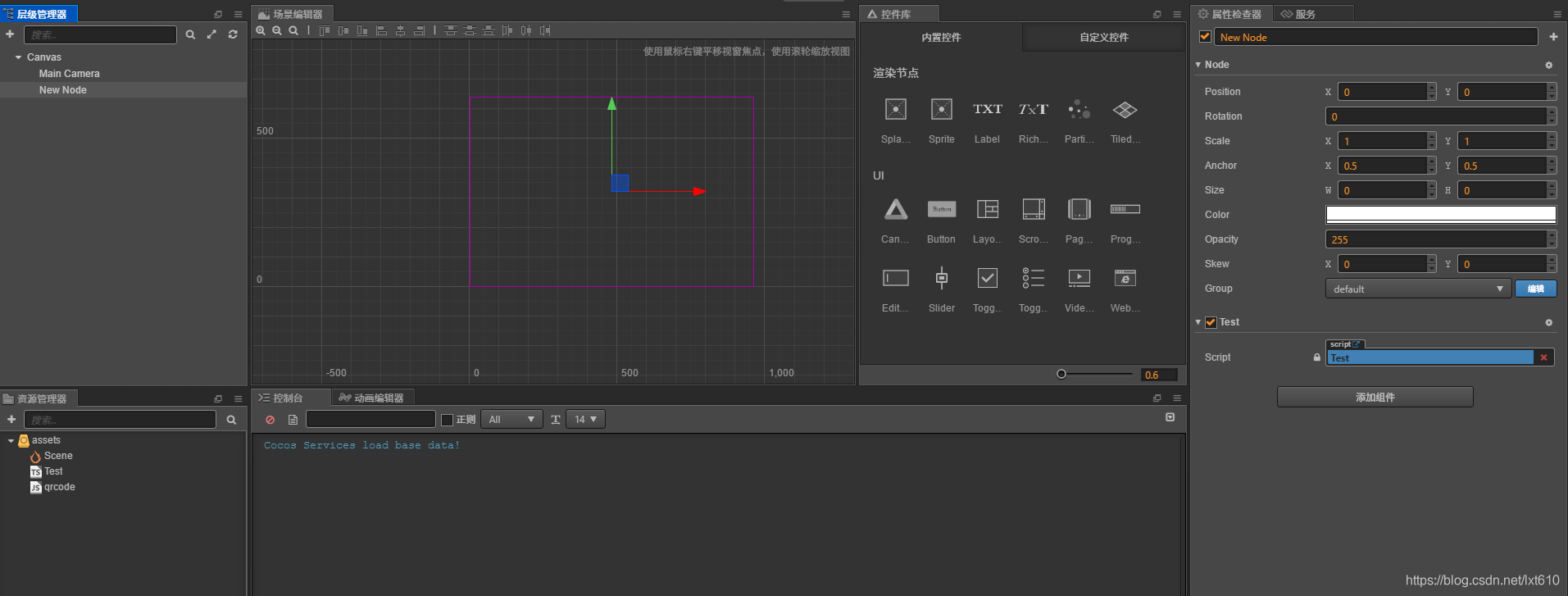Select the Slider UI widget

[x=942, y=278]
